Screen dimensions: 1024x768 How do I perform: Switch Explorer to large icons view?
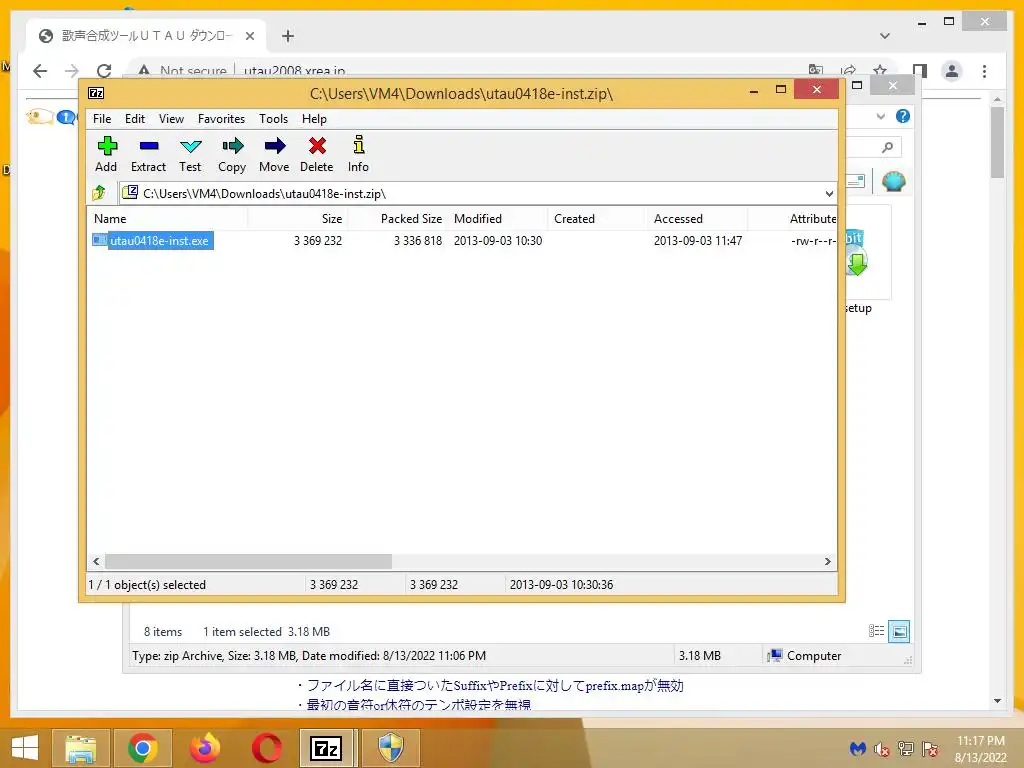pyautogui.click(x=899, y=632)
